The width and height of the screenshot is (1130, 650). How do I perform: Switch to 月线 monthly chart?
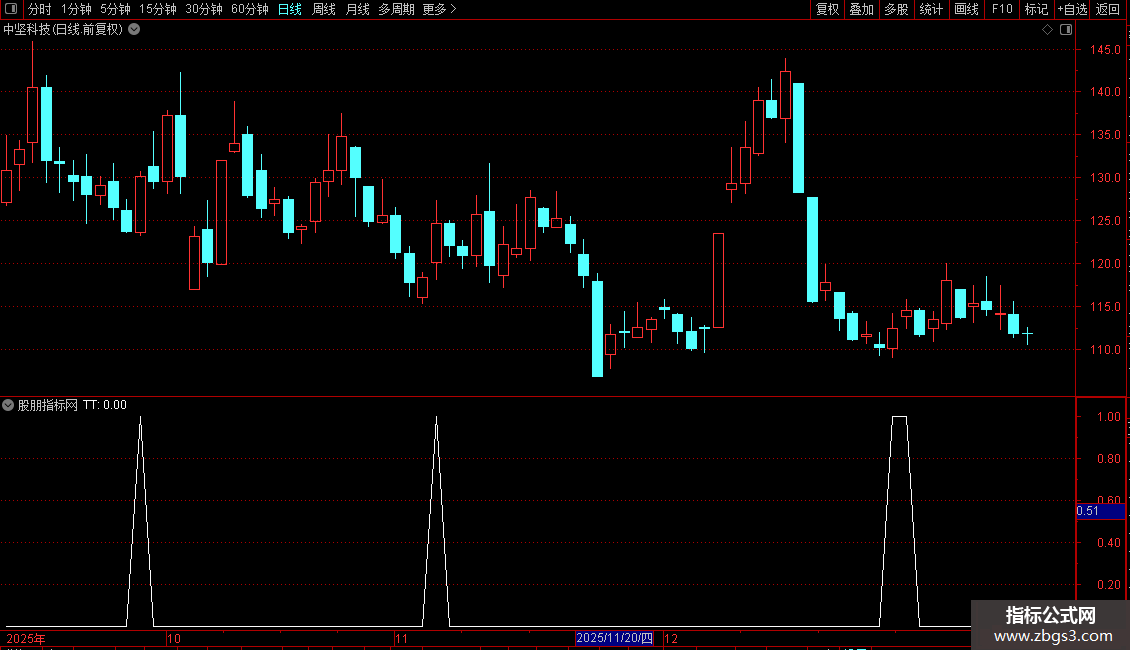pos(357,9)
